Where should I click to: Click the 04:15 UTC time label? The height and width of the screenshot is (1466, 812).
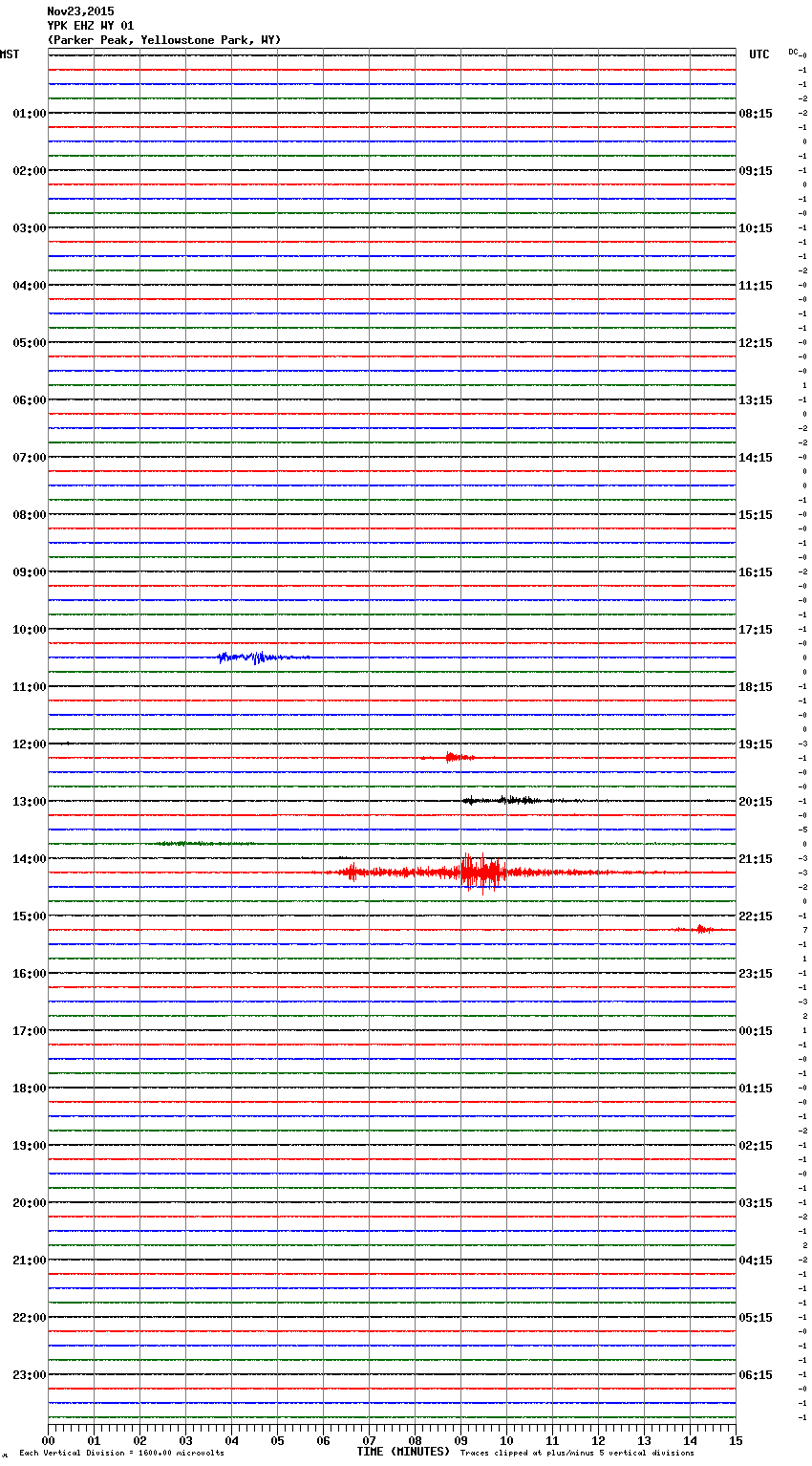click(x=756, y=1261)
